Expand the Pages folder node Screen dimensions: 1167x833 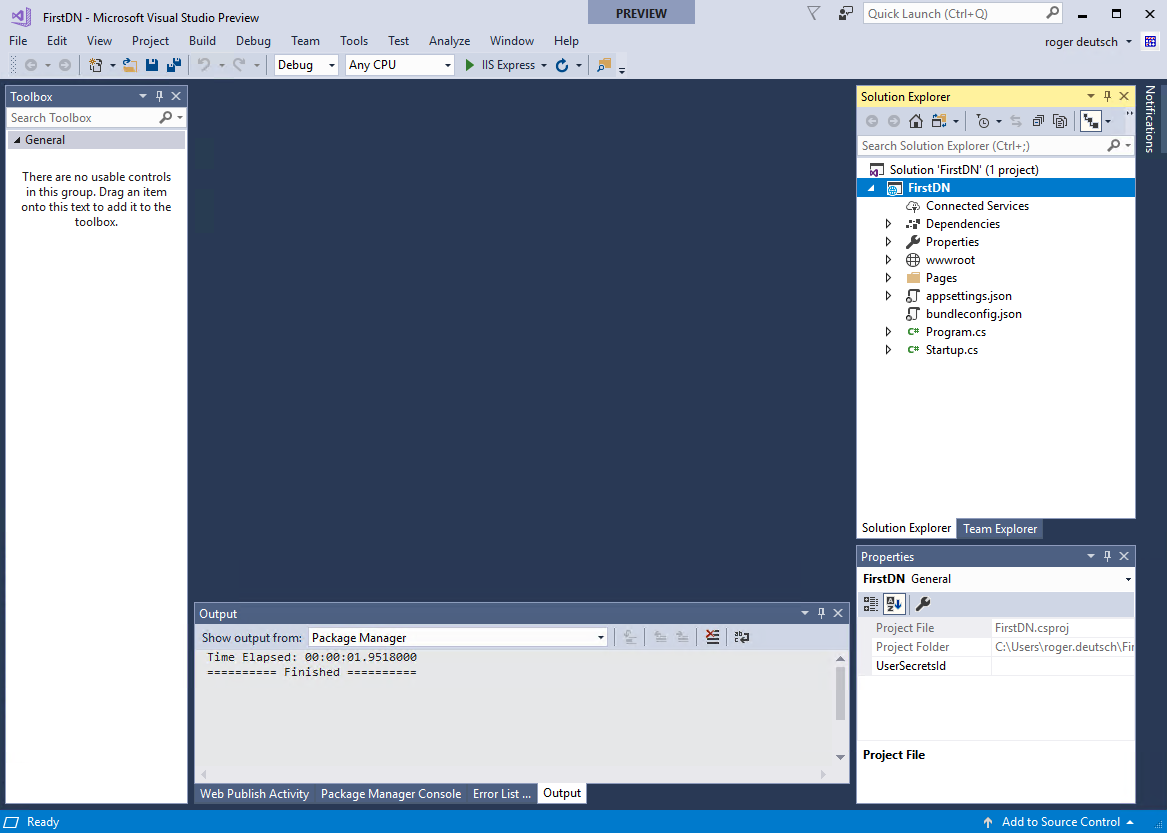click(x=888, y=278)
